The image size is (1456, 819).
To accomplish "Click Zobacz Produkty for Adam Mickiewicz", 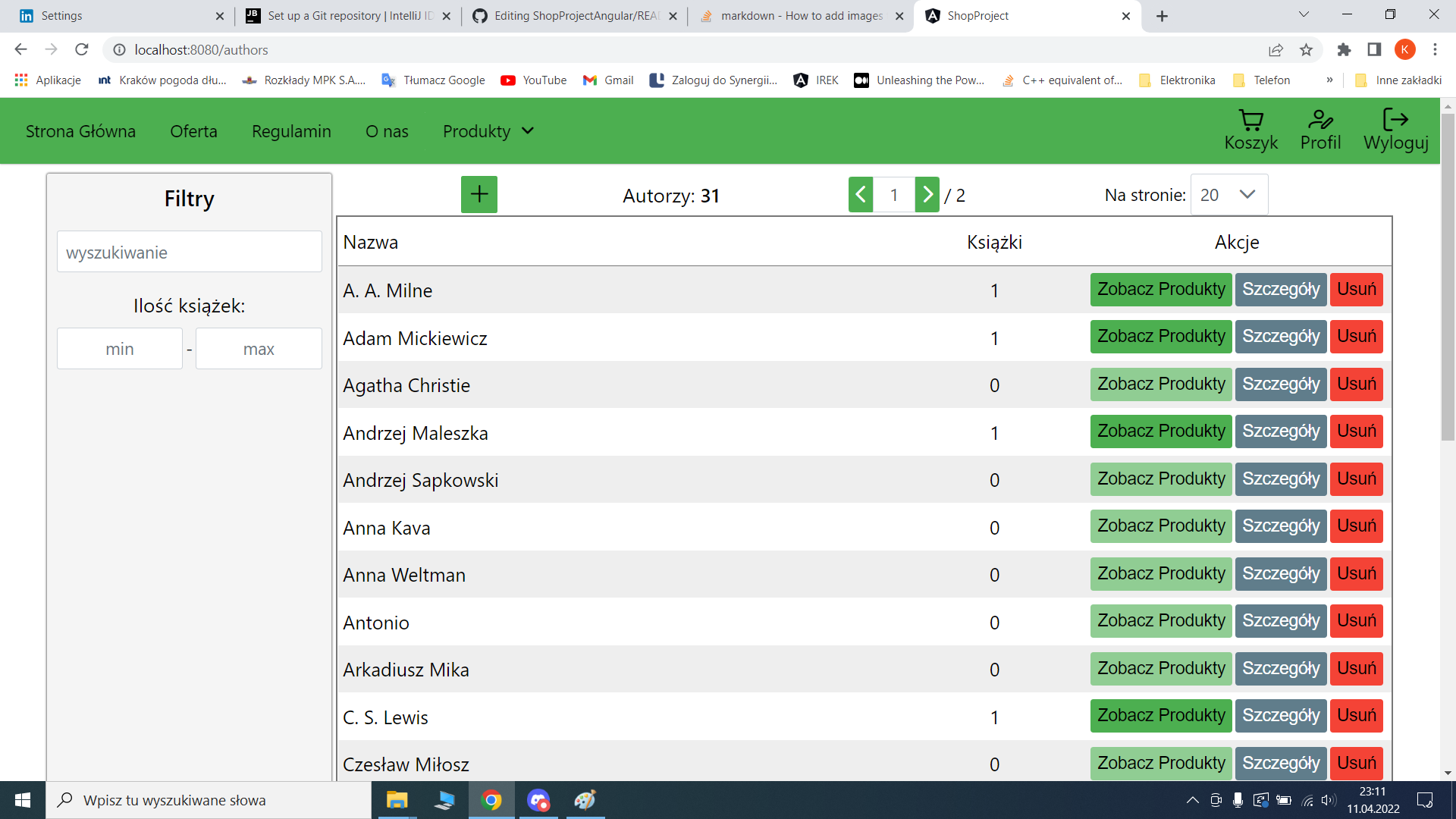I will point(1160,337).
